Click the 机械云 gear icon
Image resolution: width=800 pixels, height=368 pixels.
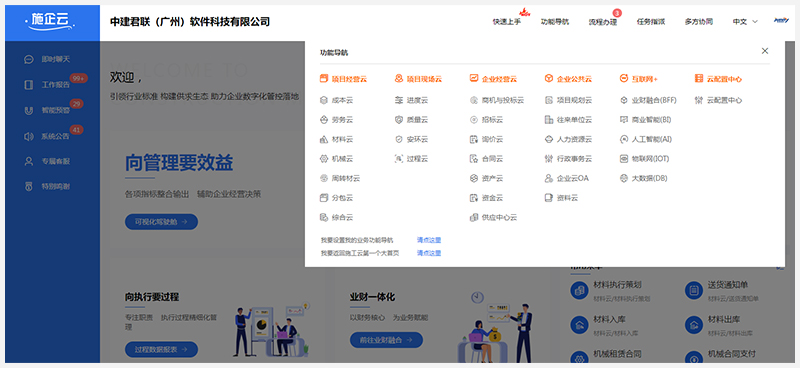(x=323, y=159)
